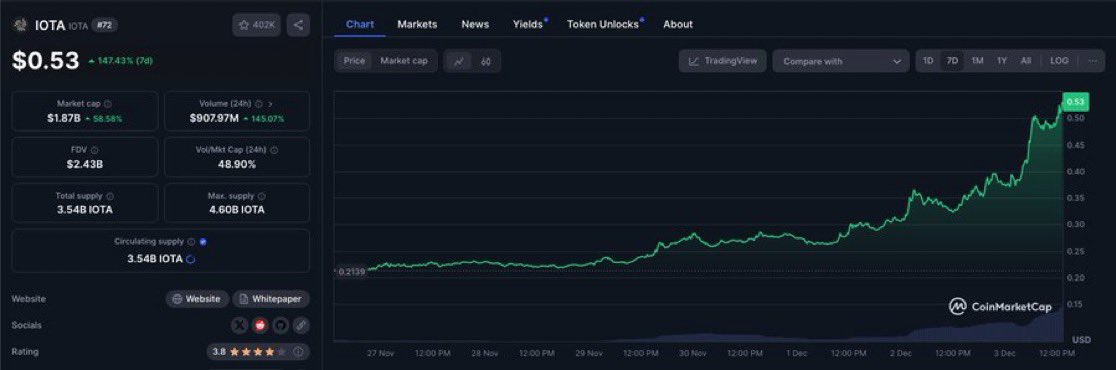Select the 1D time range
Screen dimensions: 1116x370
[928, 61]
